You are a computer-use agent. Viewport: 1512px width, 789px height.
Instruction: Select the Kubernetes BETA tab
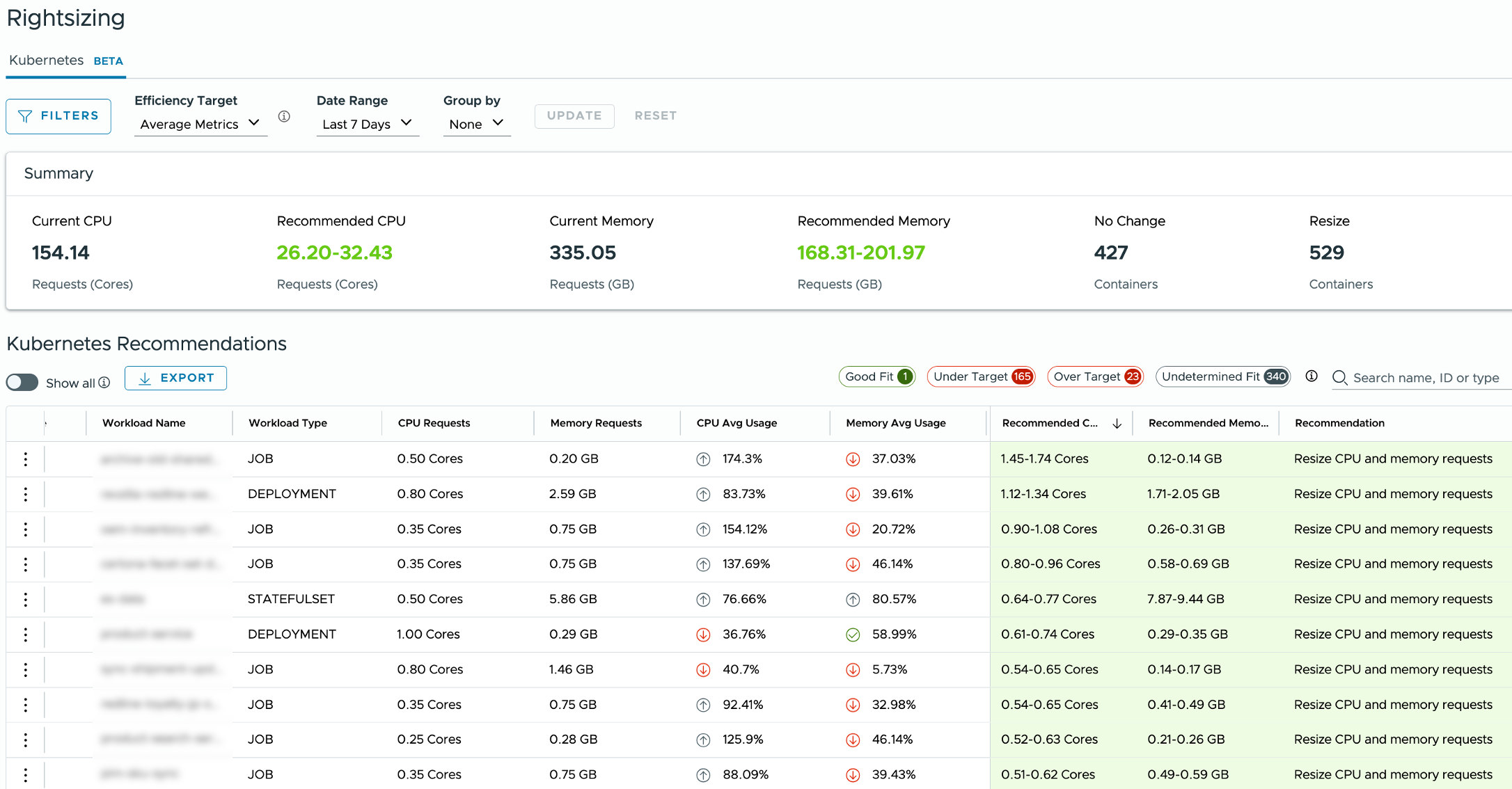[65, 61]
